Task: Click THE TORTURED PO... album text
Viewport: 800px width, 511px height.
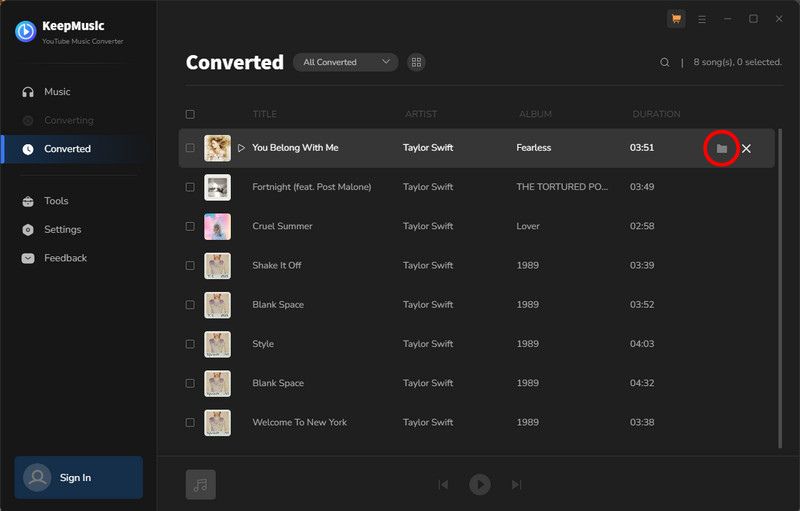Action: coord(562,187)
